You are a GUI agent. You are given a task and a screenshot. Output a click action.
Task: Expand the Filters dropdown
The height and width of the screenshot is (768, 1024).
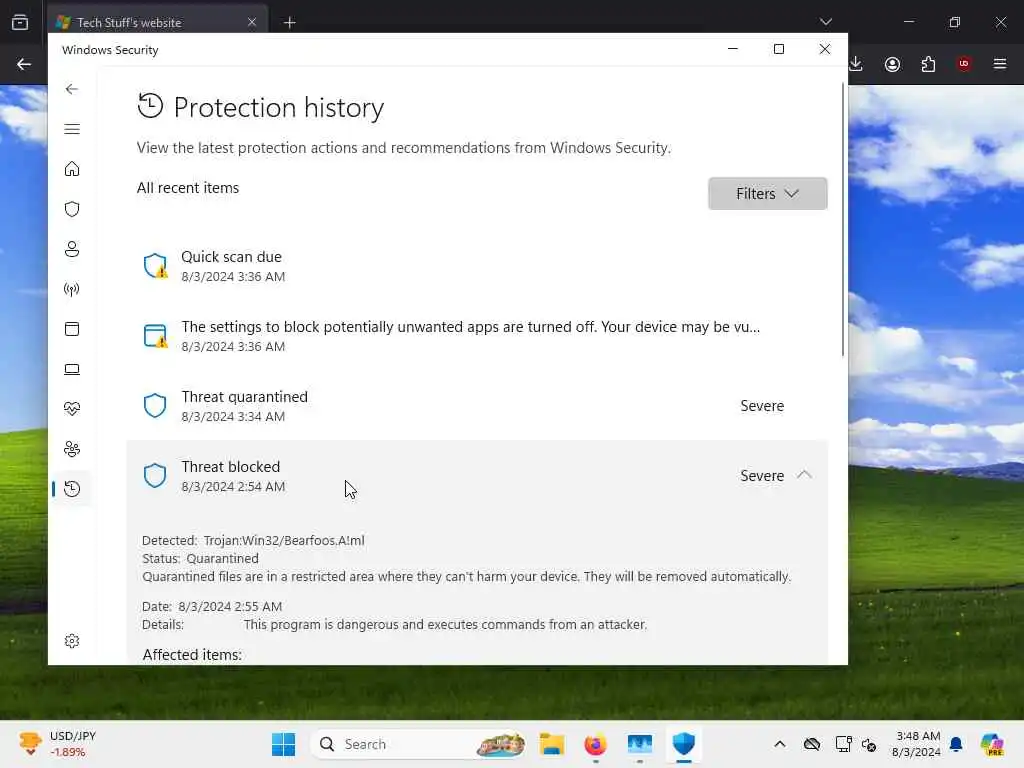point(767,193)
